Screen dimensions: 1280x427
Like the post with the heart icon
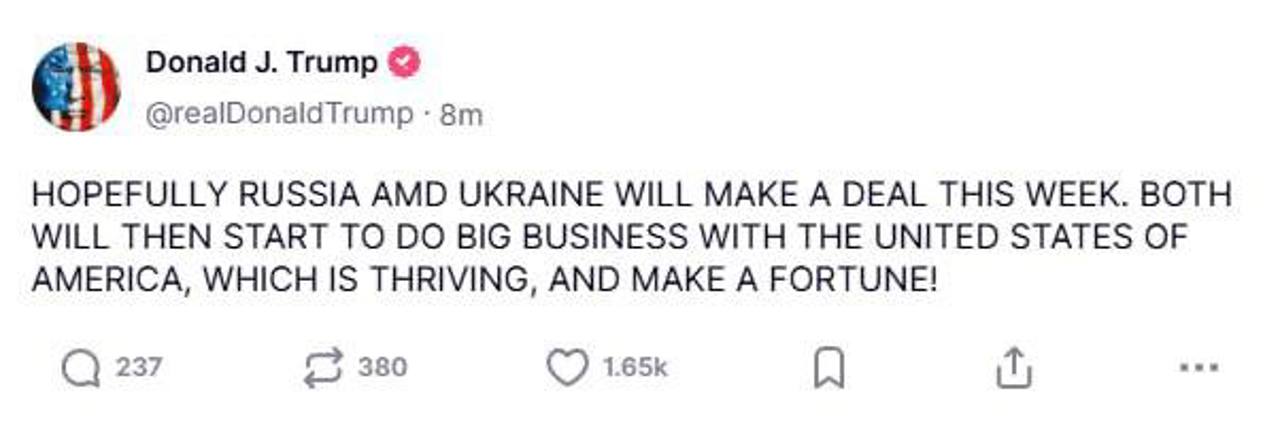click(x=567, y=367)
